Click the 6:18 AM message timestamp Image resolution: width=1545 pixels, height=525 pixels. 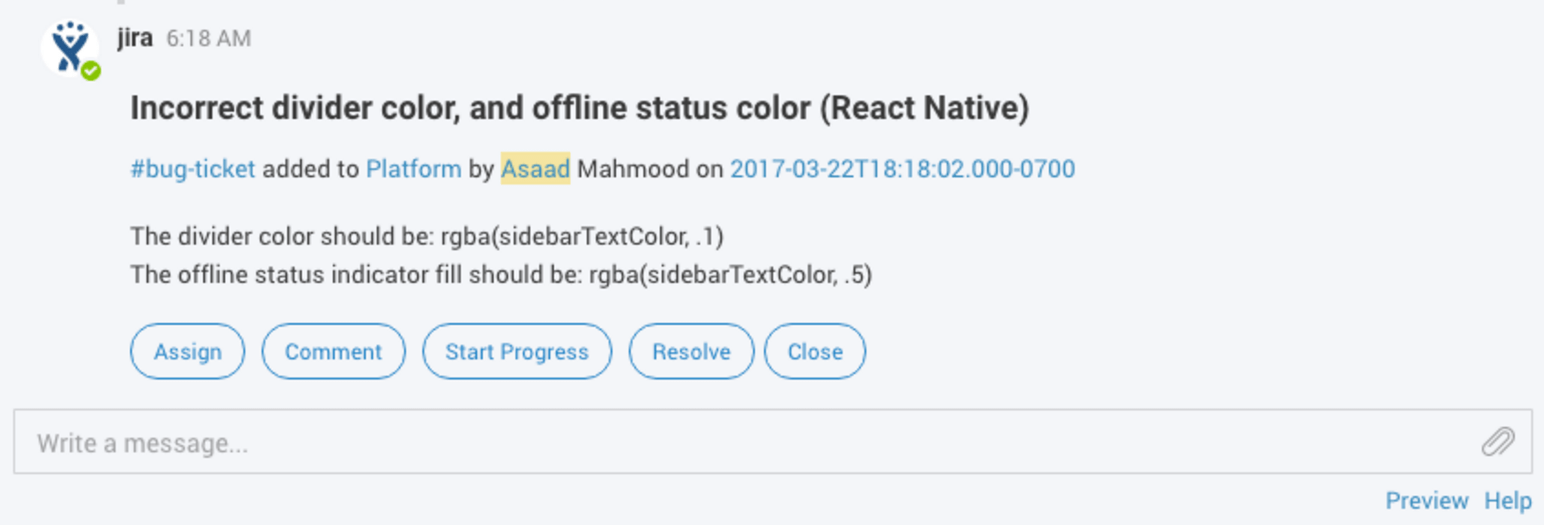click(x=208, y=39)
